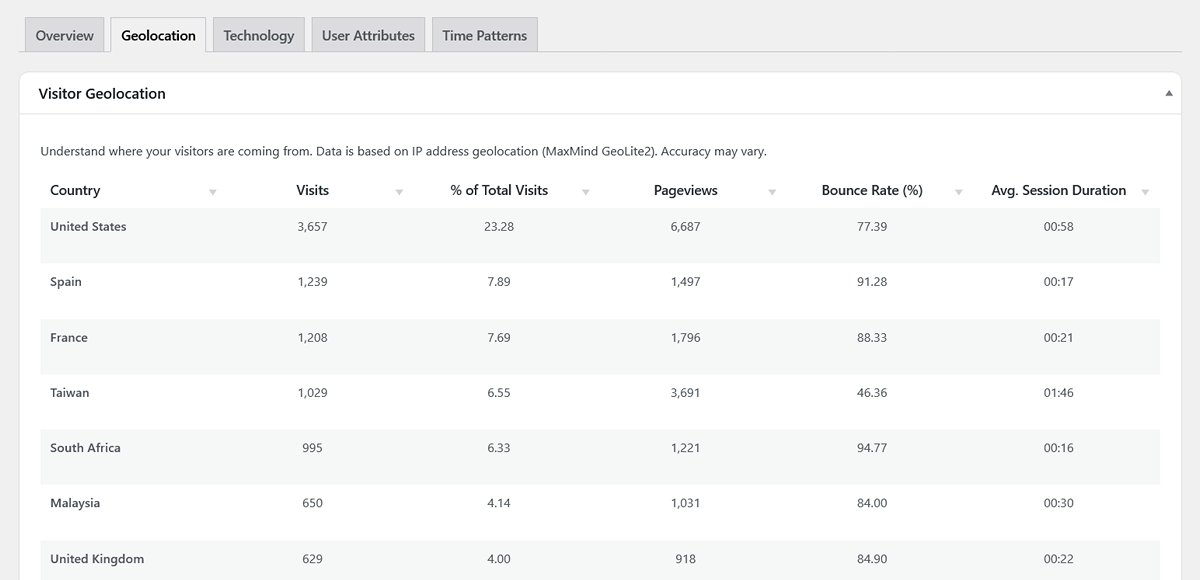Screen dimensions: 1200x580
Task: Collapse the Visitor Geolocation panel
Action: (1167, 92)
